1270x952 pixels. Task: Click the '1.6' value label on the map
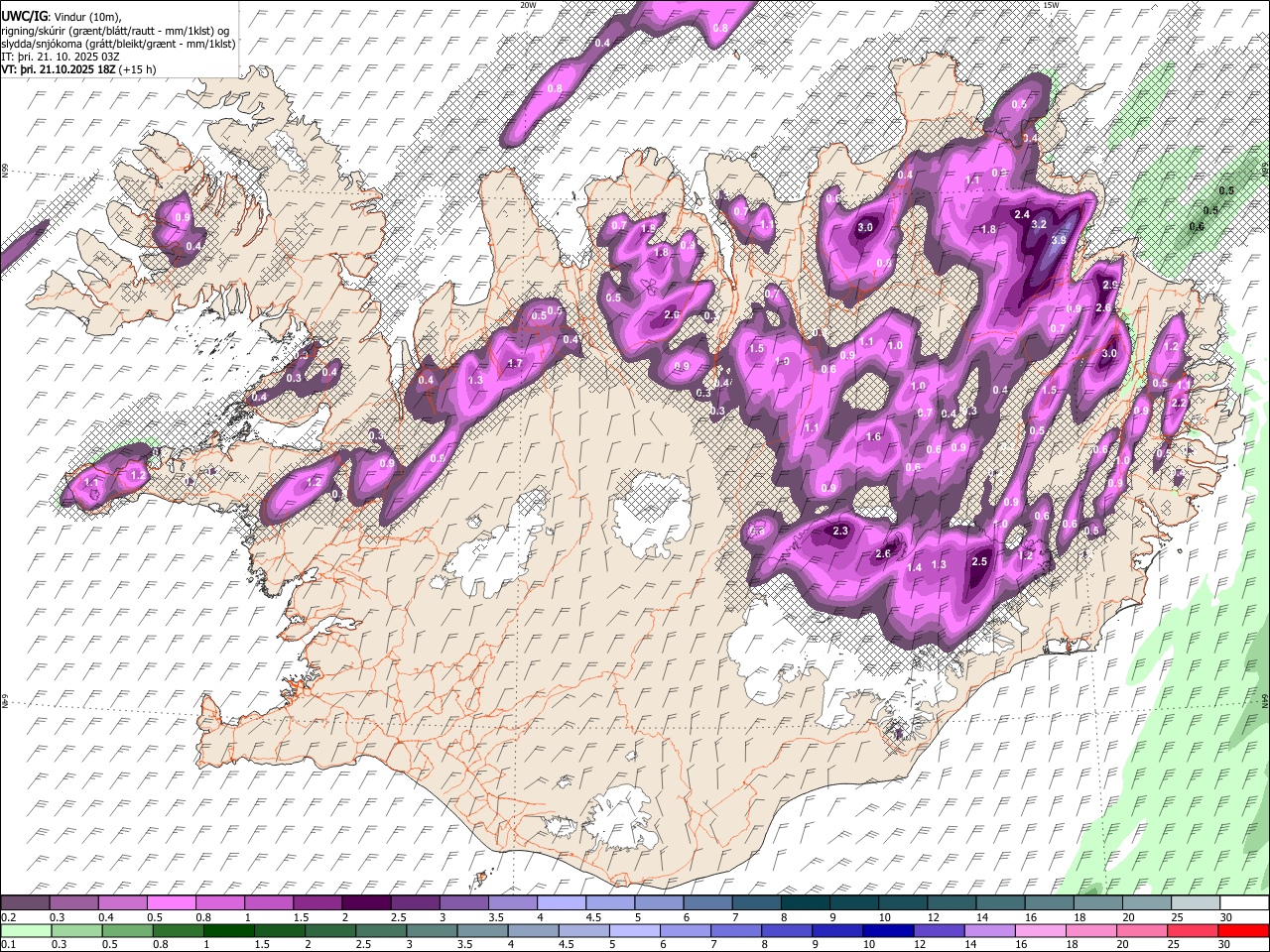873,437
